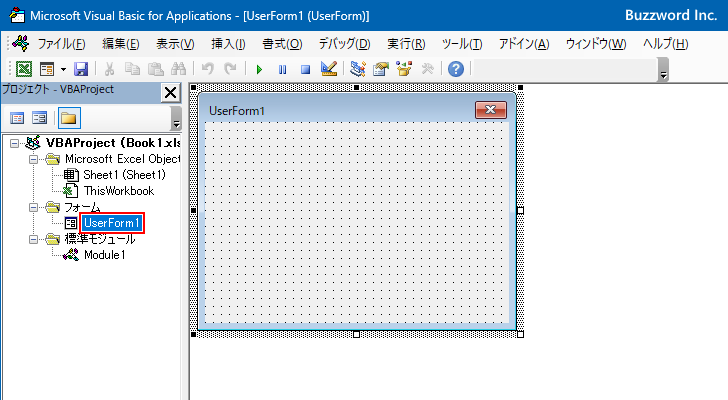Viewport: 728px width, 400px height.
Task: Click the Paste clipboard icon
Action: click(x=156, y=69)
